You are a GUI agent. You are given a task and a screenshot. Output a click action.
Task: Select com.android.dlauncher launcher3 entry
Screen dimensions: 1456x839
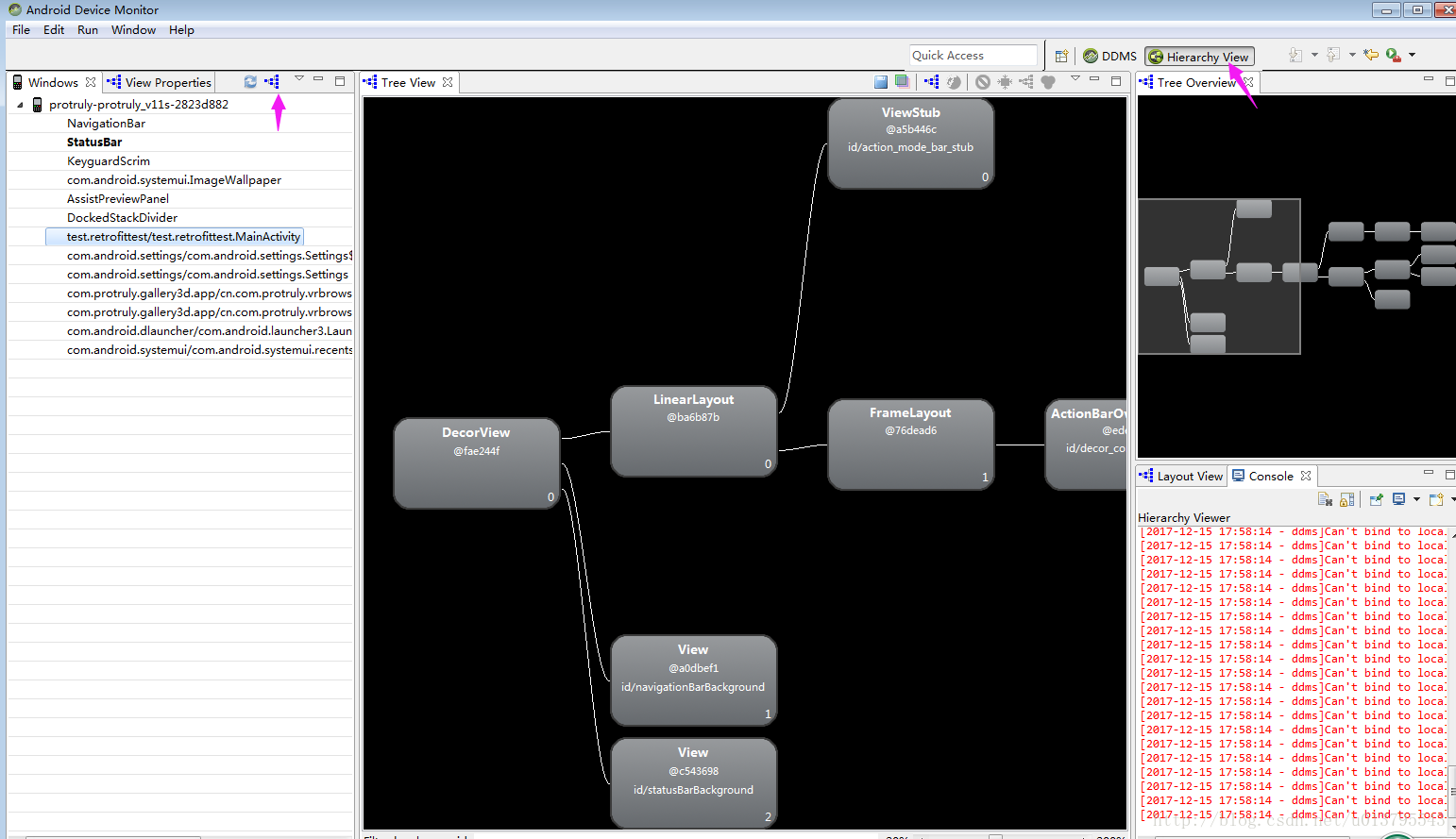click(209, 330)
